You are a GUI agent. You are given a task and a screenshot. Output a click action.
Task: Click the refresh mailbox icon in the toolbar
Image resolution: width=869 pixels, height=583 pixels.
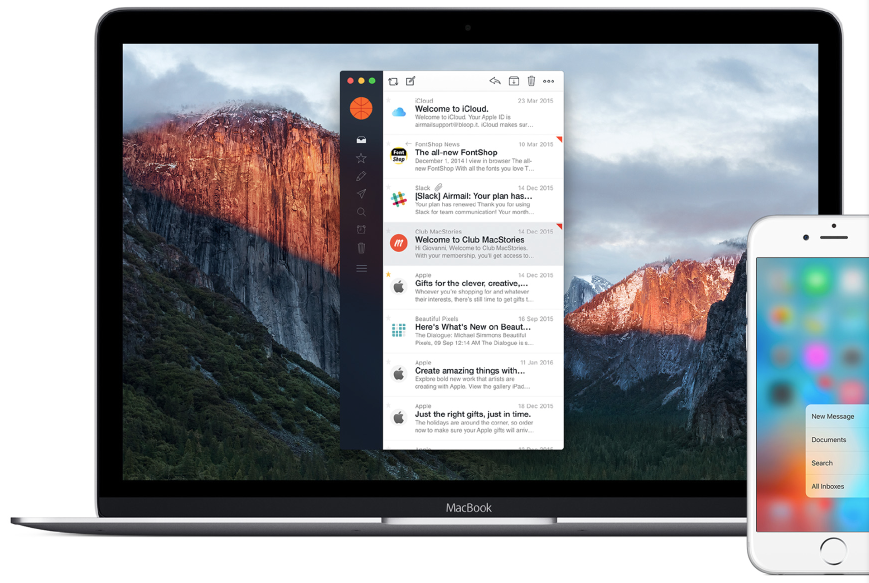pos(393,81)
